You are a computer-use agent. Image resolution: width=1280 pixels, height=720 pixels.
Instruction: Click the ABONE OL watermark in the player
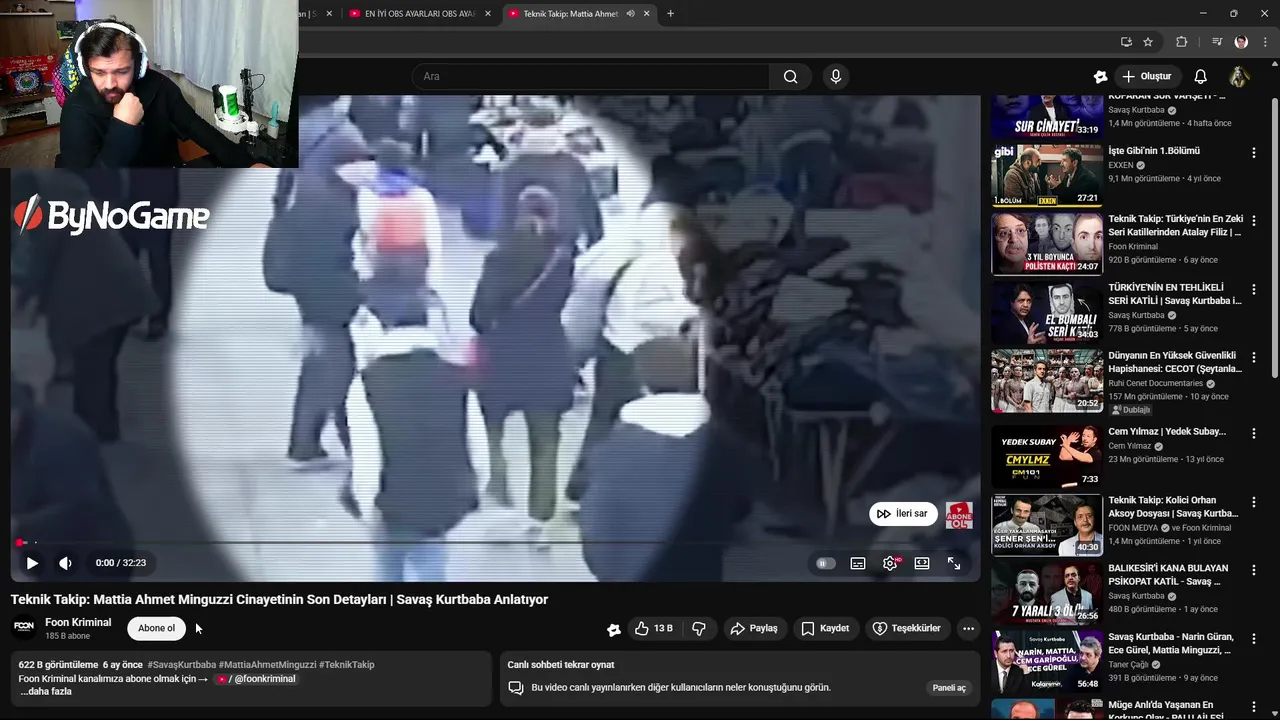[x=959, y=515]
